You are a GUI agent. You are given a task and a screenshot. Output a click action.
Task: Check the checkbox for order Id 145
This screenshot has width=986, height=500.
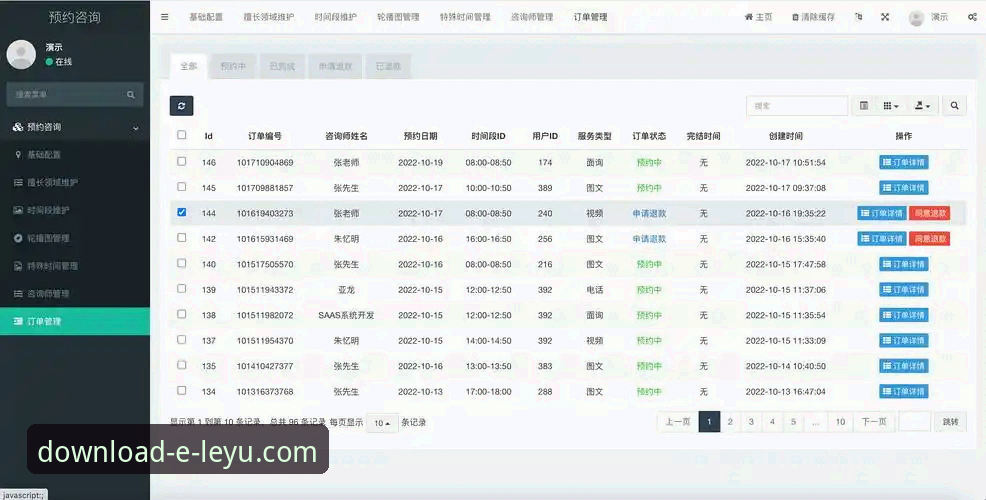(x=182, y=187)
